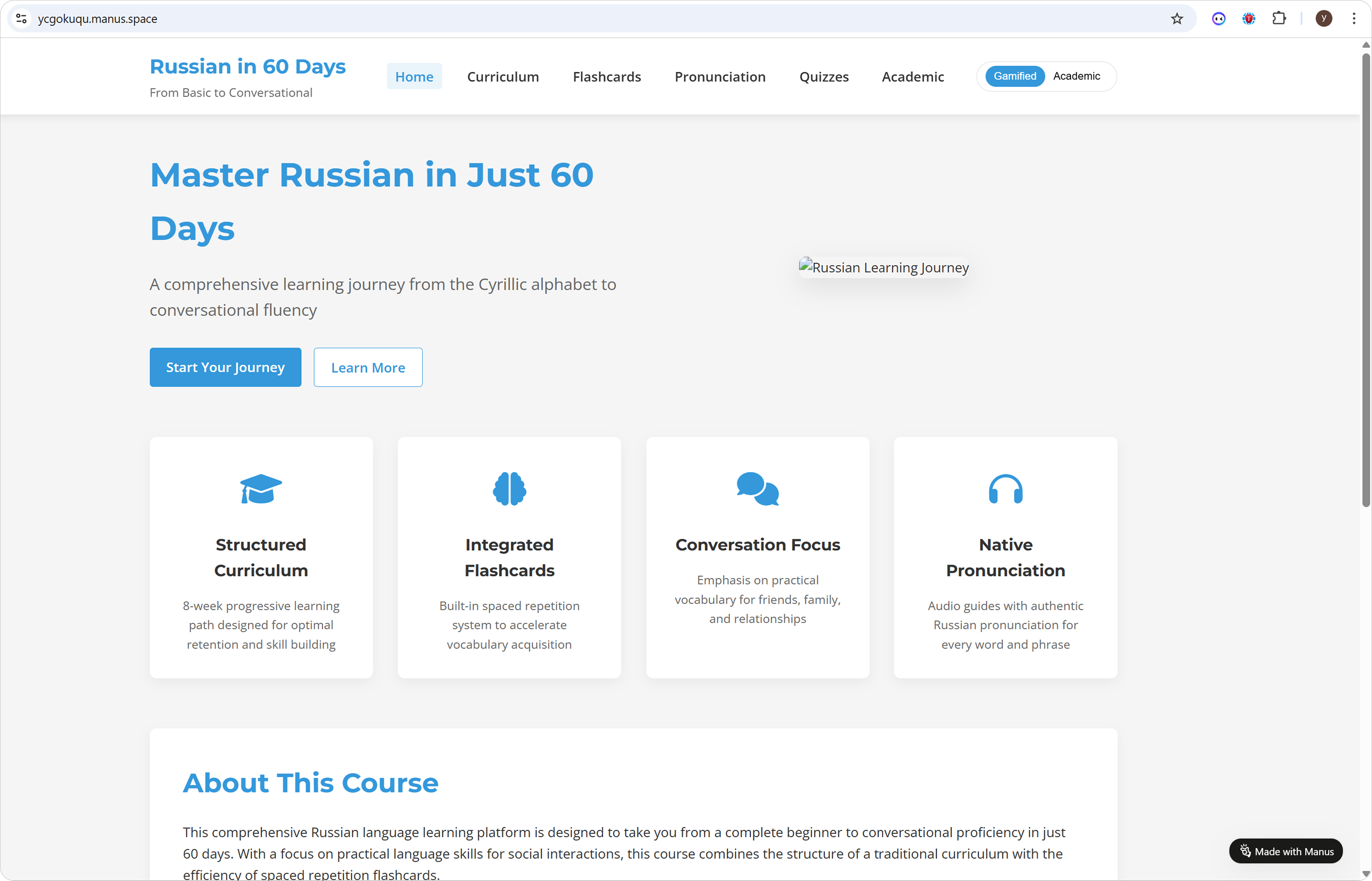Click the purple round extension icon
Image resolution: width=1372 pixels, height=881 pixels.
[x=1219, y=19]
